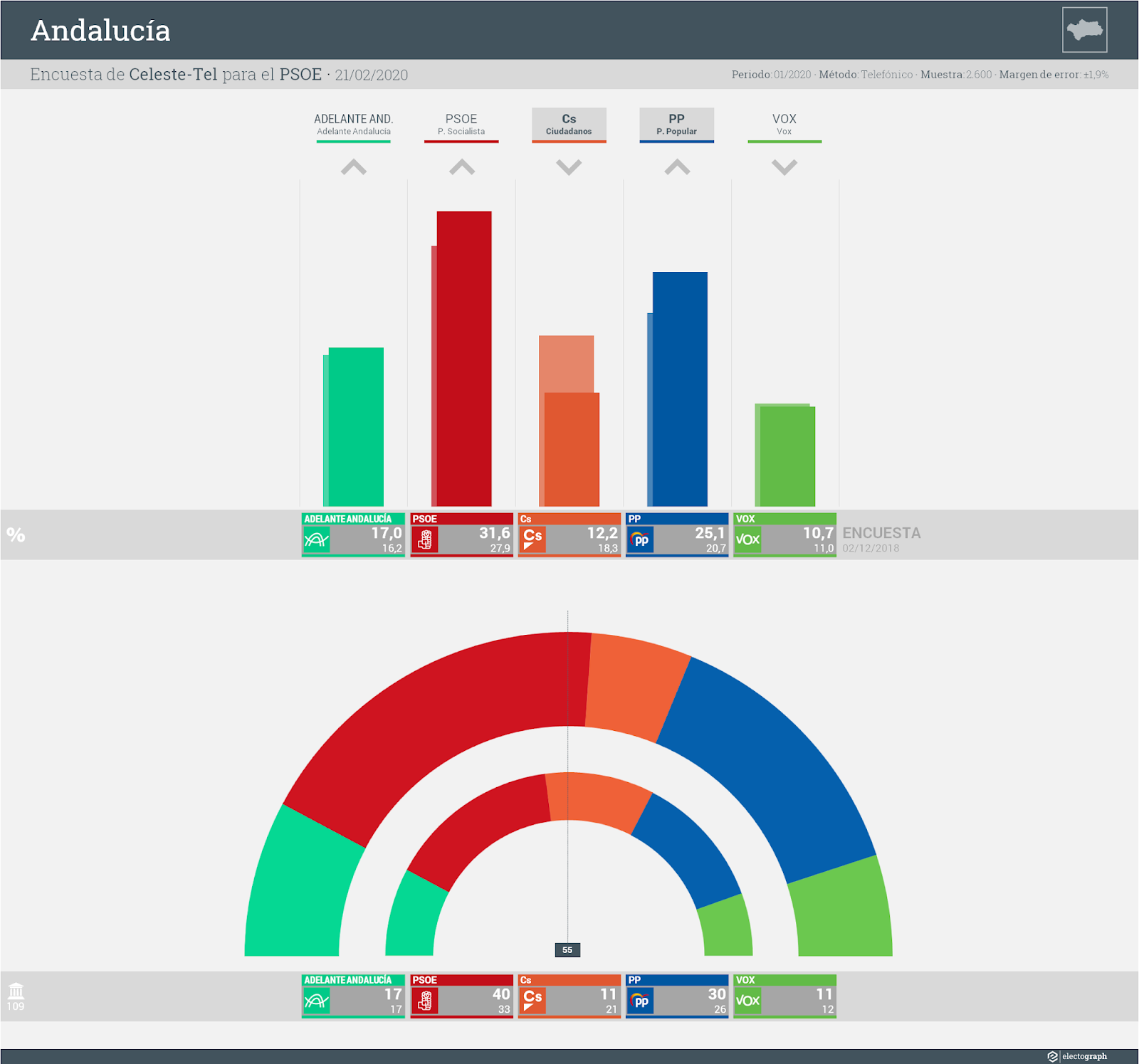Click the down chevron under VOX
The image size is (1139, 1064).
[x=784, y=167]
